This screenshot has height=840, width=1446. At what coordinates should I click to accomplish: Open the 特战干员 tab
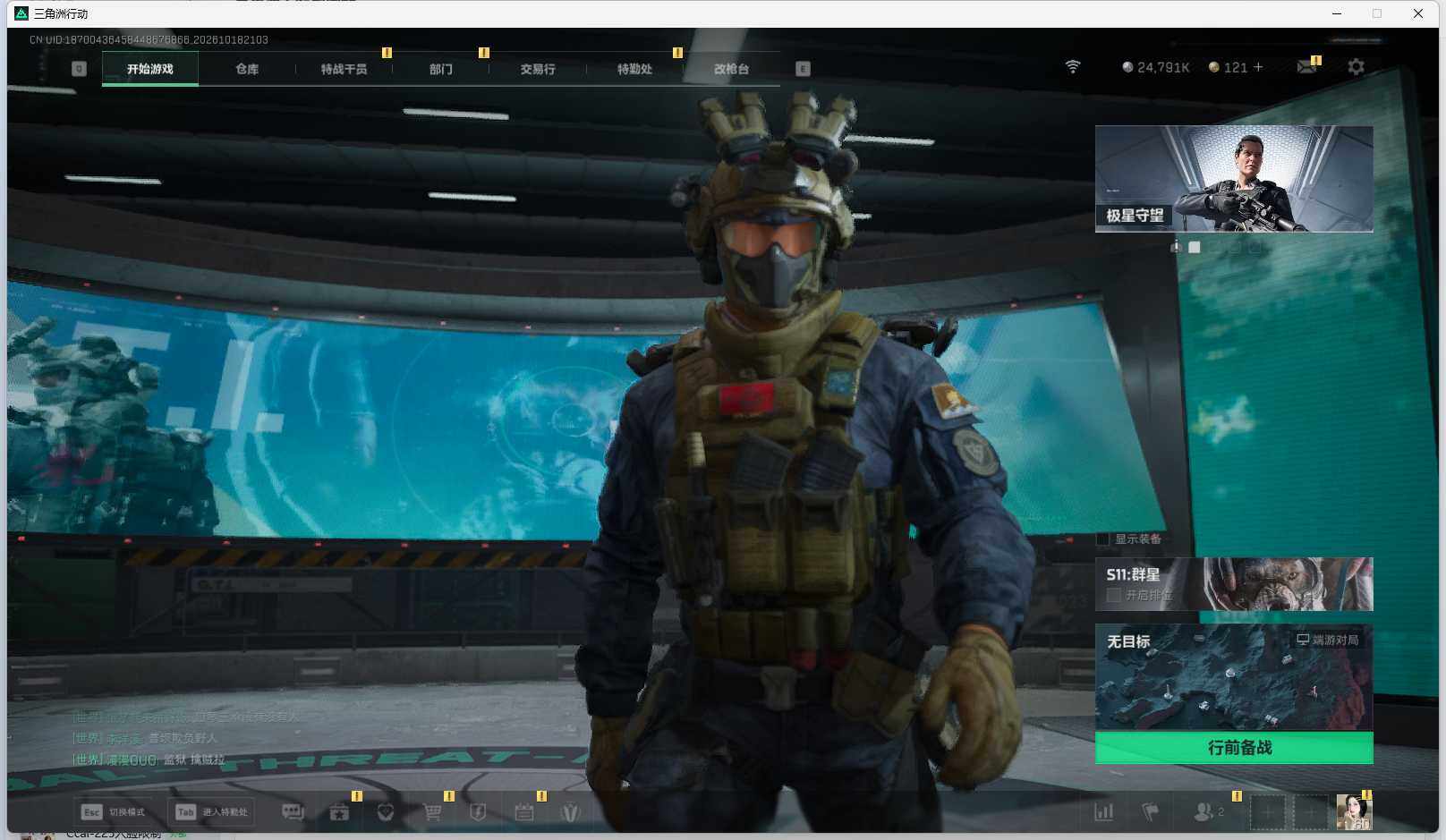pos(344,69)
